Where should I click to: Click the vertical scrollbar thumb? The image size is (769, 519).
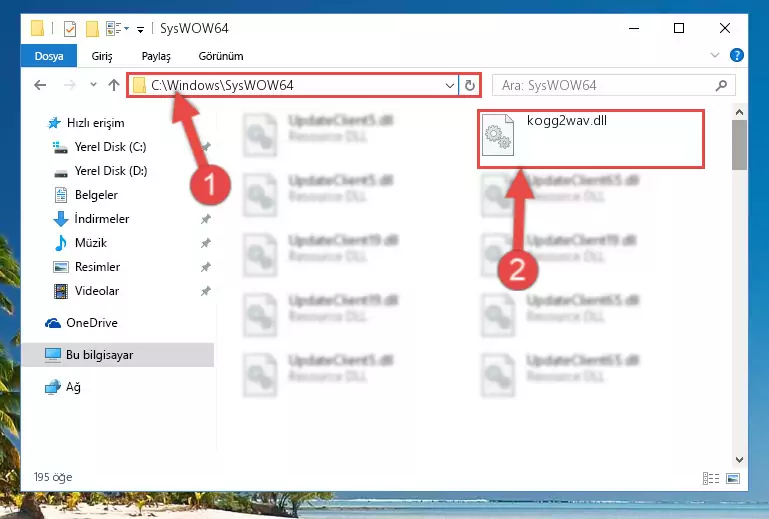(x=739, y=145)
